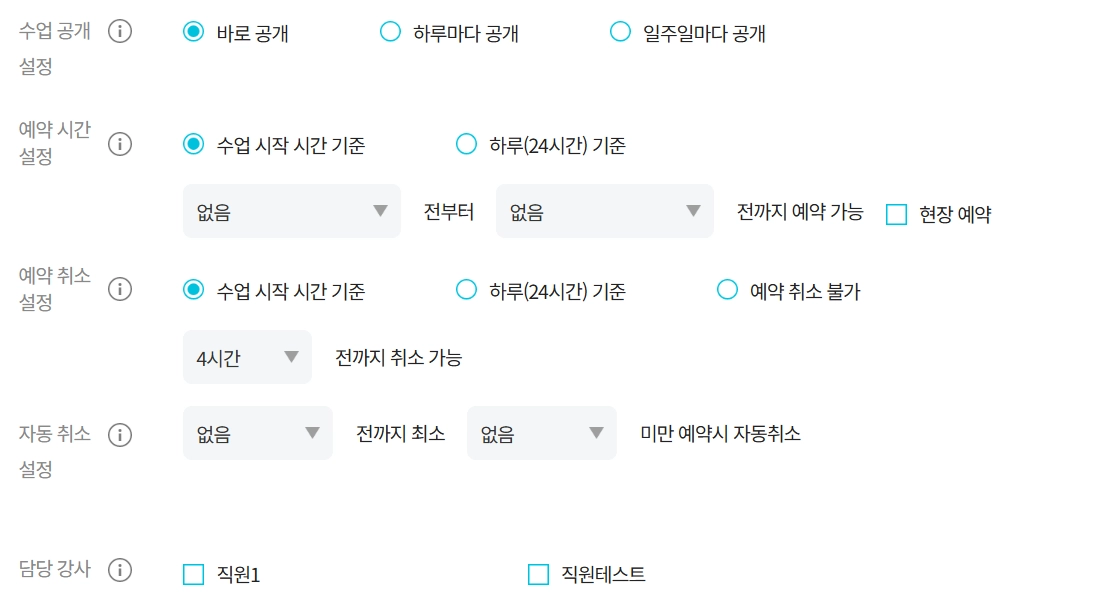Open the 없음 dropdown before 전부터
Viewport: 1100px width, 610px height.
tap(291, 211)
